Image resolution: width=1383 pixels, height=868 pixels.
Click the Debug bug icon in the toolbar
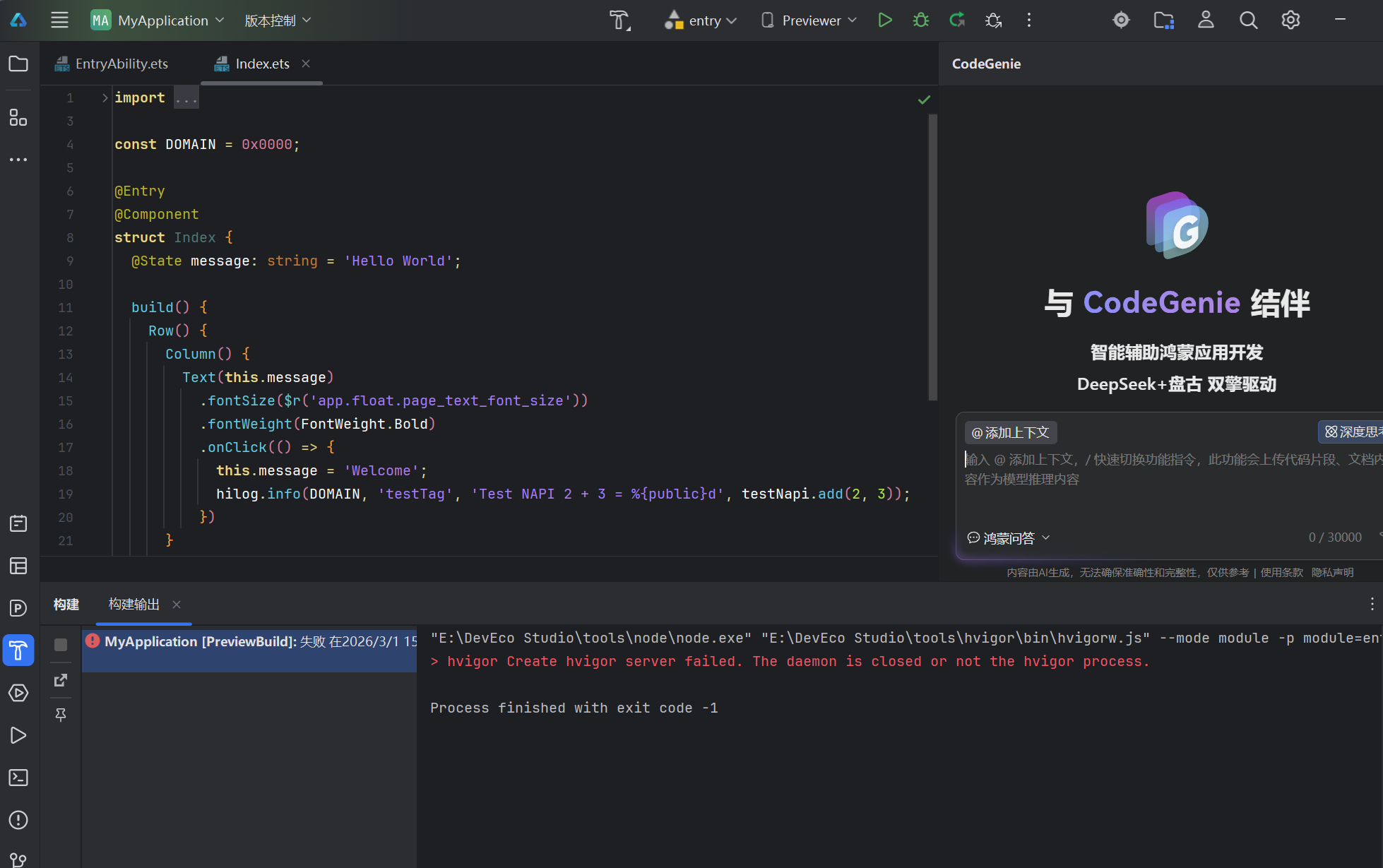pos(920,20)
